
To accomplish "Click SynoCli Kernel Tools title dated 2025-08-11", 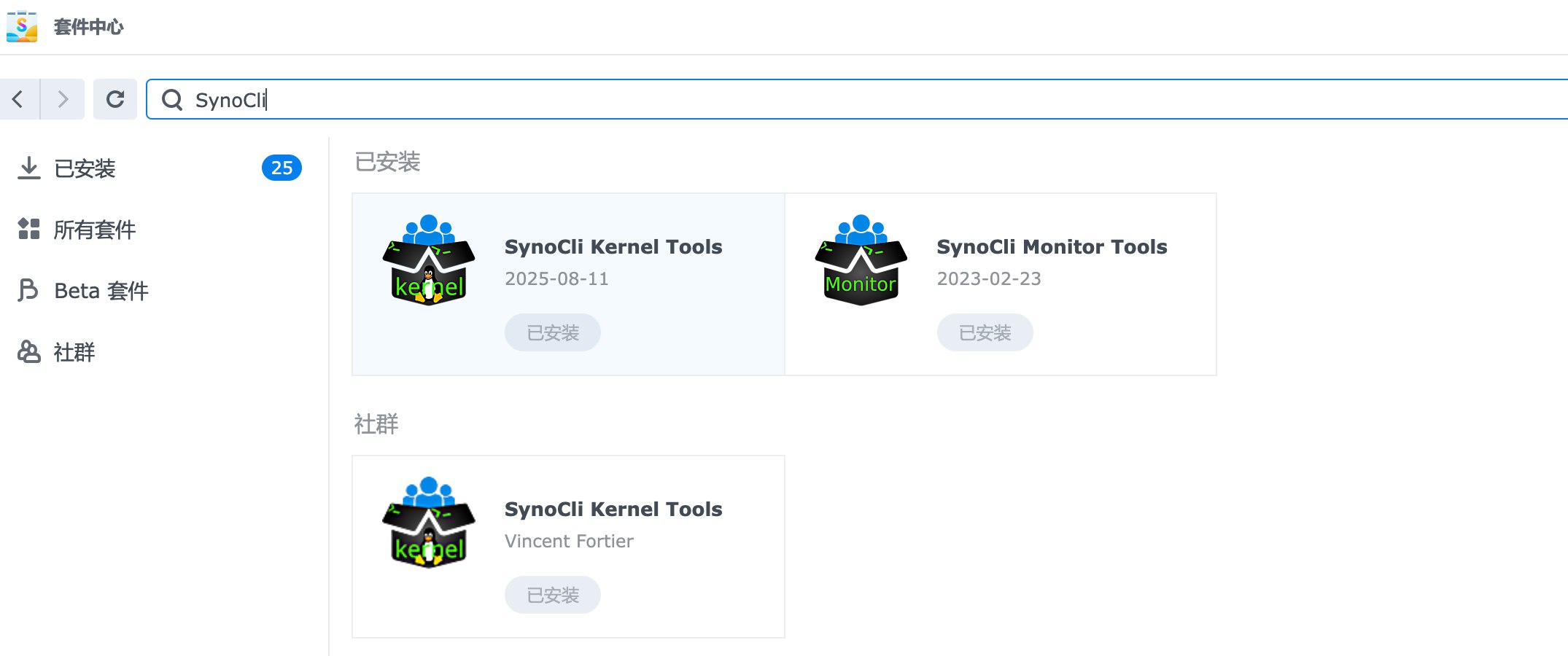I will [613, 247].
